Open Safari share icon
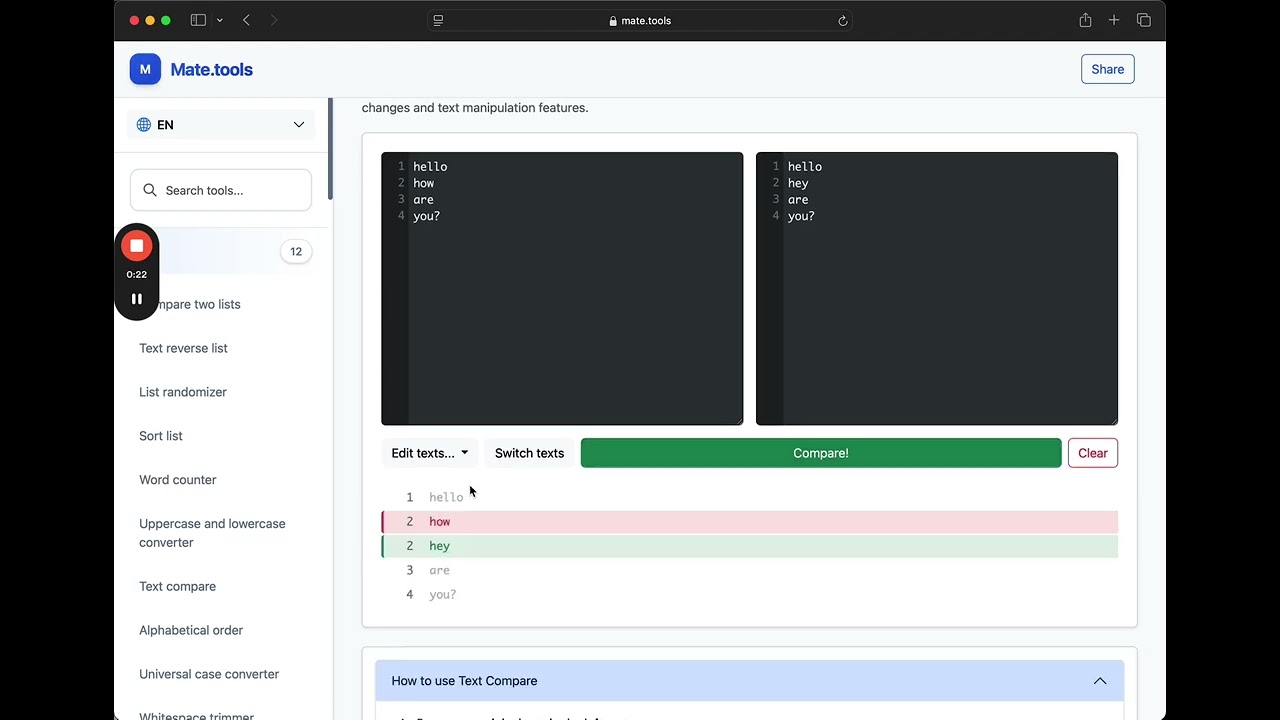 tap(1085, 20)
